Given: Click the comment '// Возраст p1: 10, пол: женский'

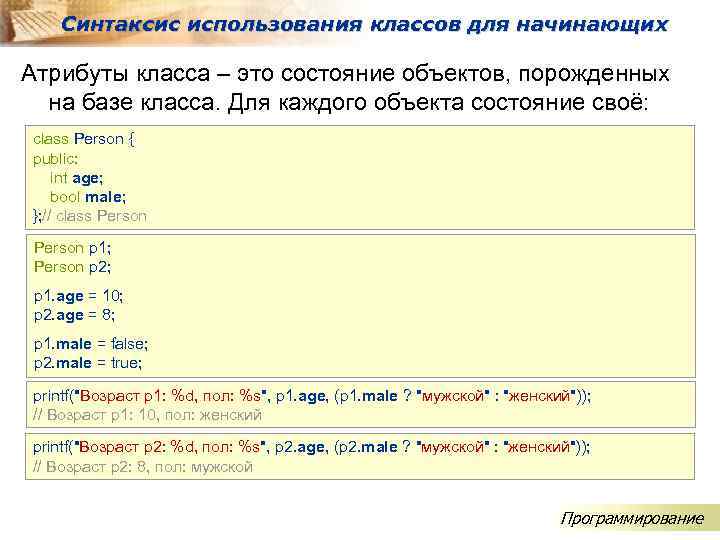Looking at the screenshot, I should pyautogui.click(x=147, y=415).
